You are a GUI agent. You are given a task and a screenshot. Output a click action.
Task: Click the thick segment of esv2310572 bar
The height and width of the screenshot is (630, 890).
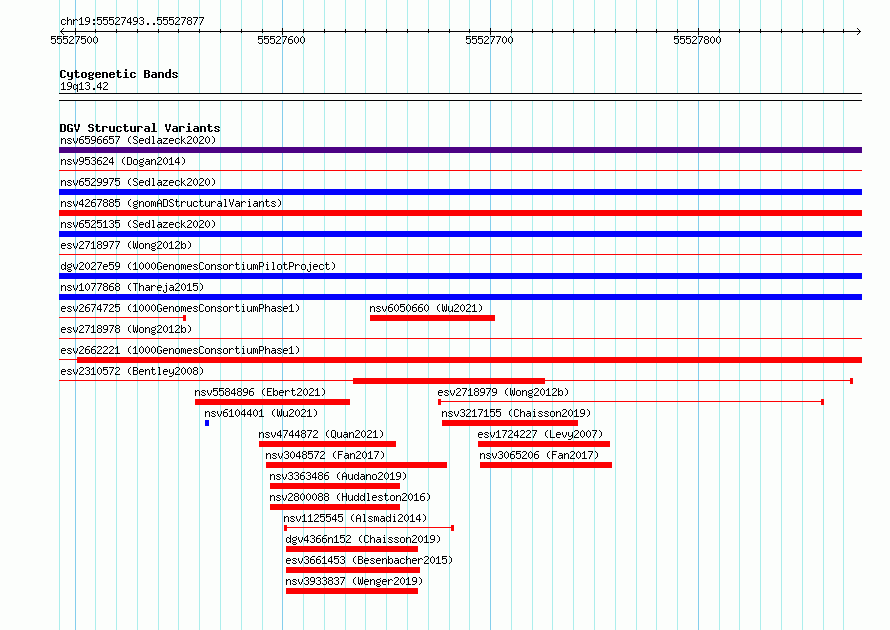(x=449, y=381)
